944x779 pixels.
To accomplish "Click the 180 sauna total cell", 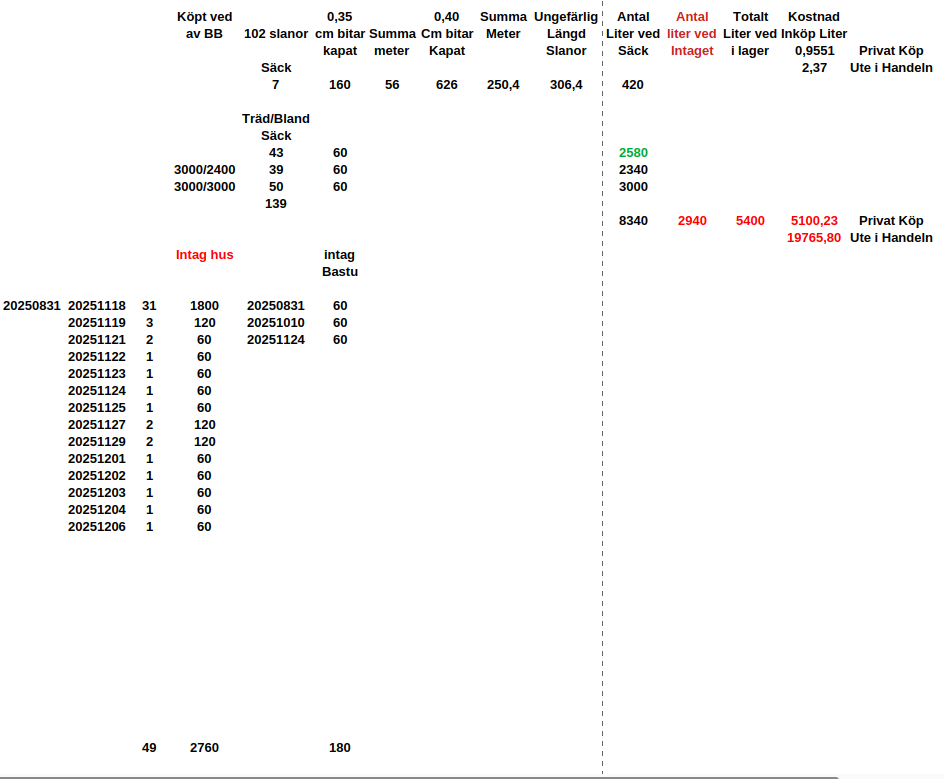I will point(339,748).
